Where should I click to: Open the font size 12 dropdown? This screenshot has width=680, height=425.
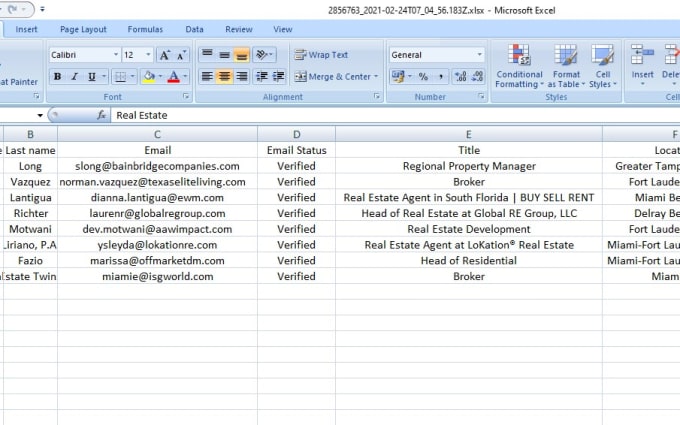[x=148, y=55]
